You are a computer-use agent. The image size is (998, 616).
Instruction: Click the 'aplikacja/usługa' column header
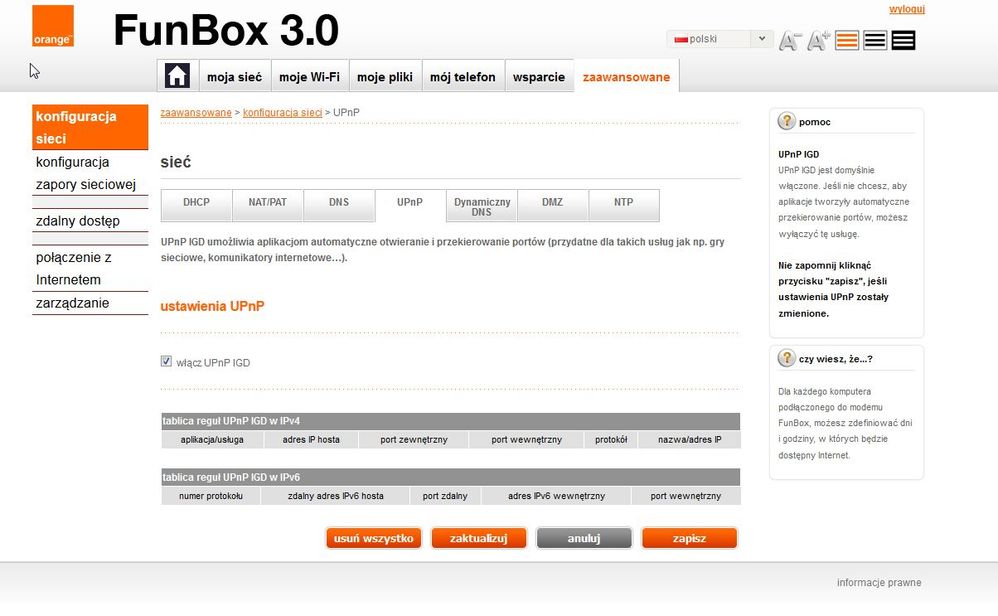click(212, 440)
